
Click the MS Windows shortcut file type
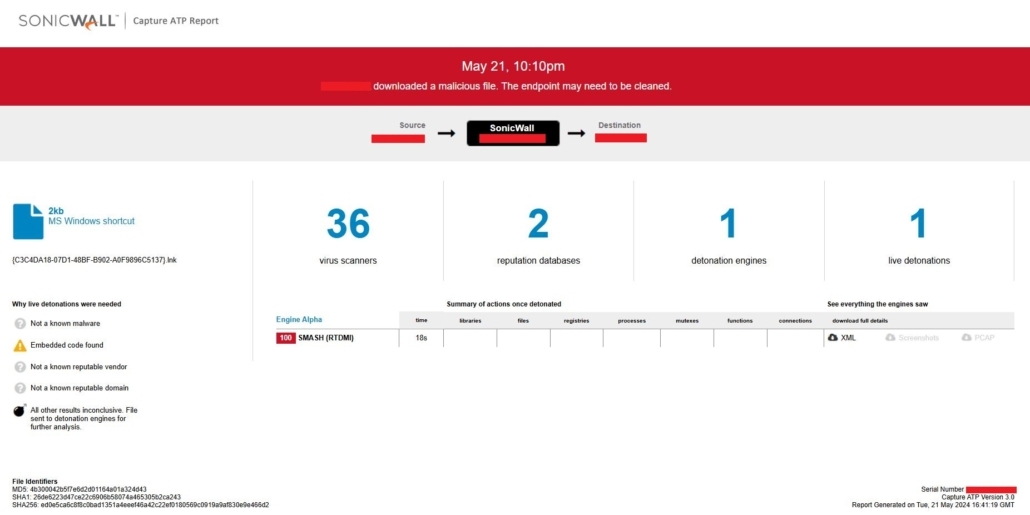tap(91, 221)
